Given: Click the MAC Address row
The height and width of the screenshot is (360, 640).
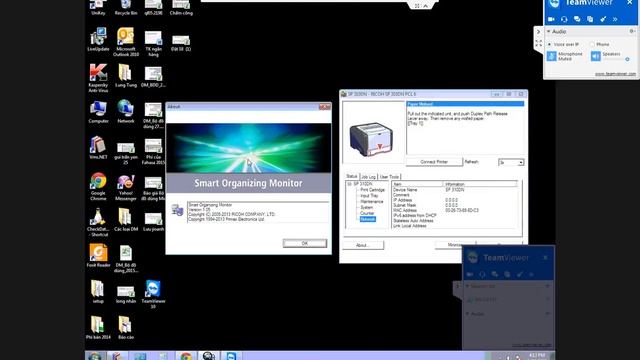Looking at the screenshot, I should [455, 210].
